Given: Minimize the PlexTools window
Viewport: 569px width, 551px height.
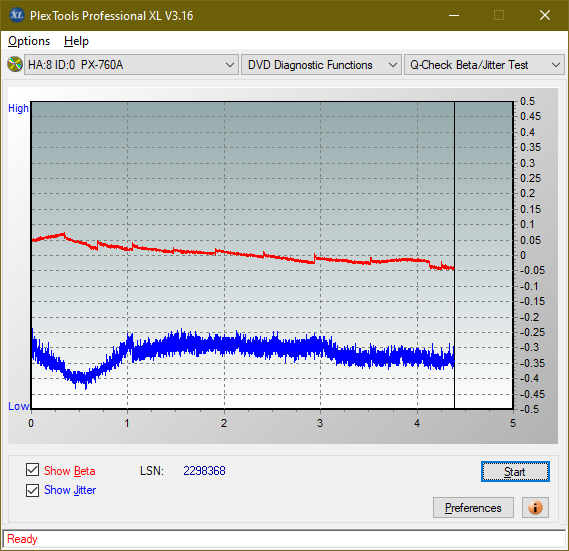Looking at the screenshot, I should tap(454, 15).
